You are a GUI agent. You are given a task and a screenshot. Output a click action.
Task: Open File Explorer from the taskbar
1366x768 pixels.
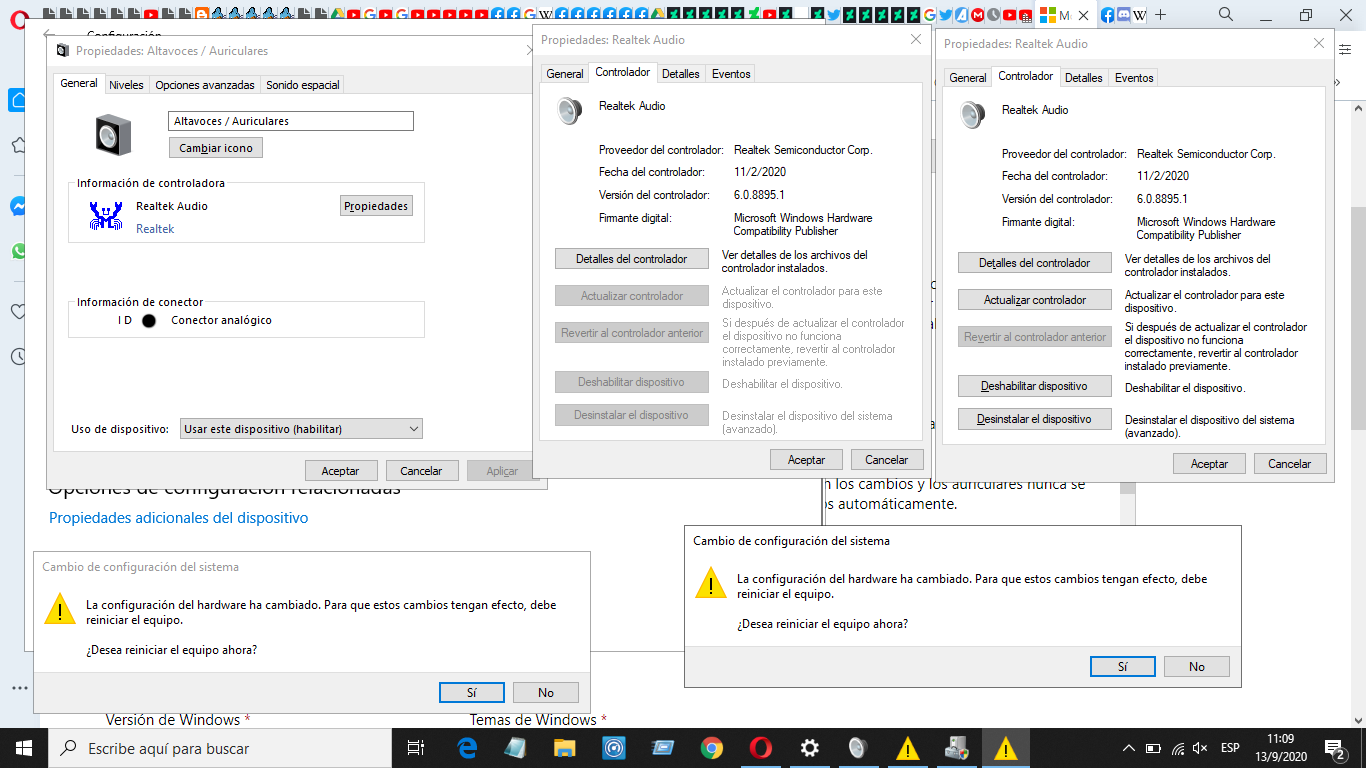pyautogui.click(x=565, y=748)
